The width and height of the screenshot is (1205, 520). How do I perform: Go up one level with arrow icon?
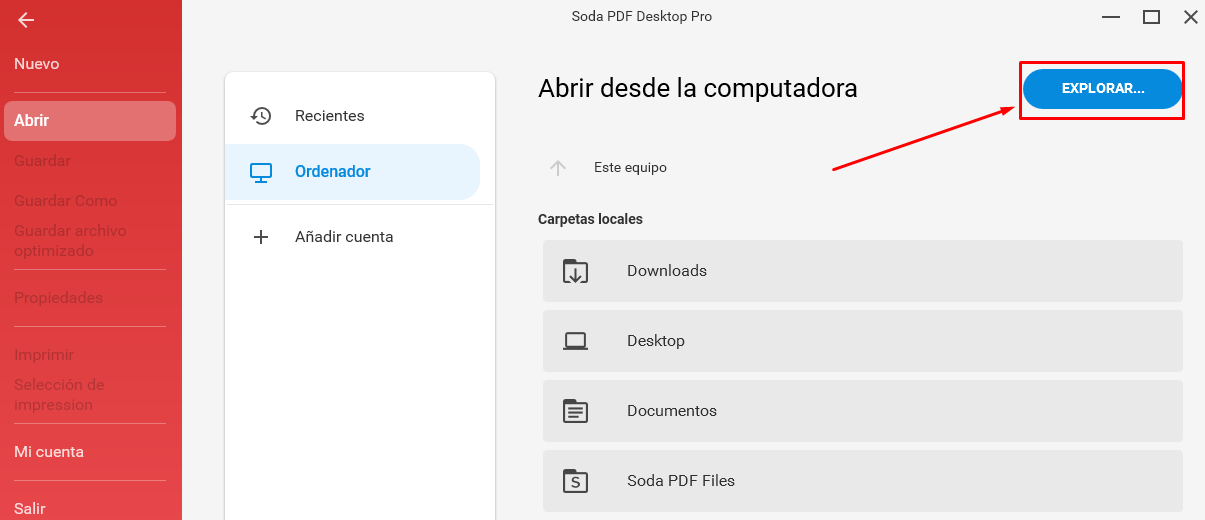[558, 168]
